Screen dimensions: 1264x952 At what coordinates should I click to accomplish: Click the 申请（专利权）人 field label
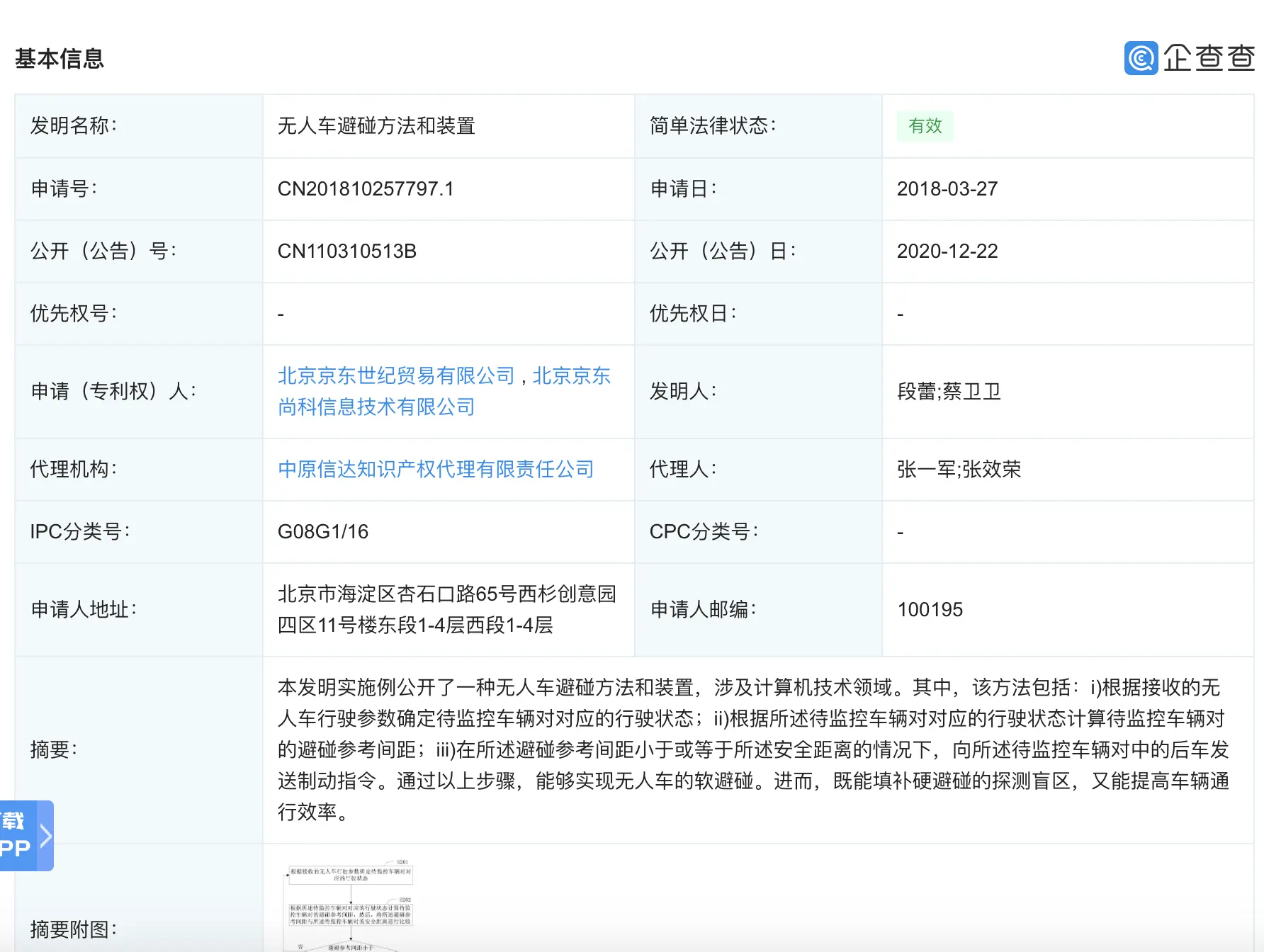click(x=113, y=392)
